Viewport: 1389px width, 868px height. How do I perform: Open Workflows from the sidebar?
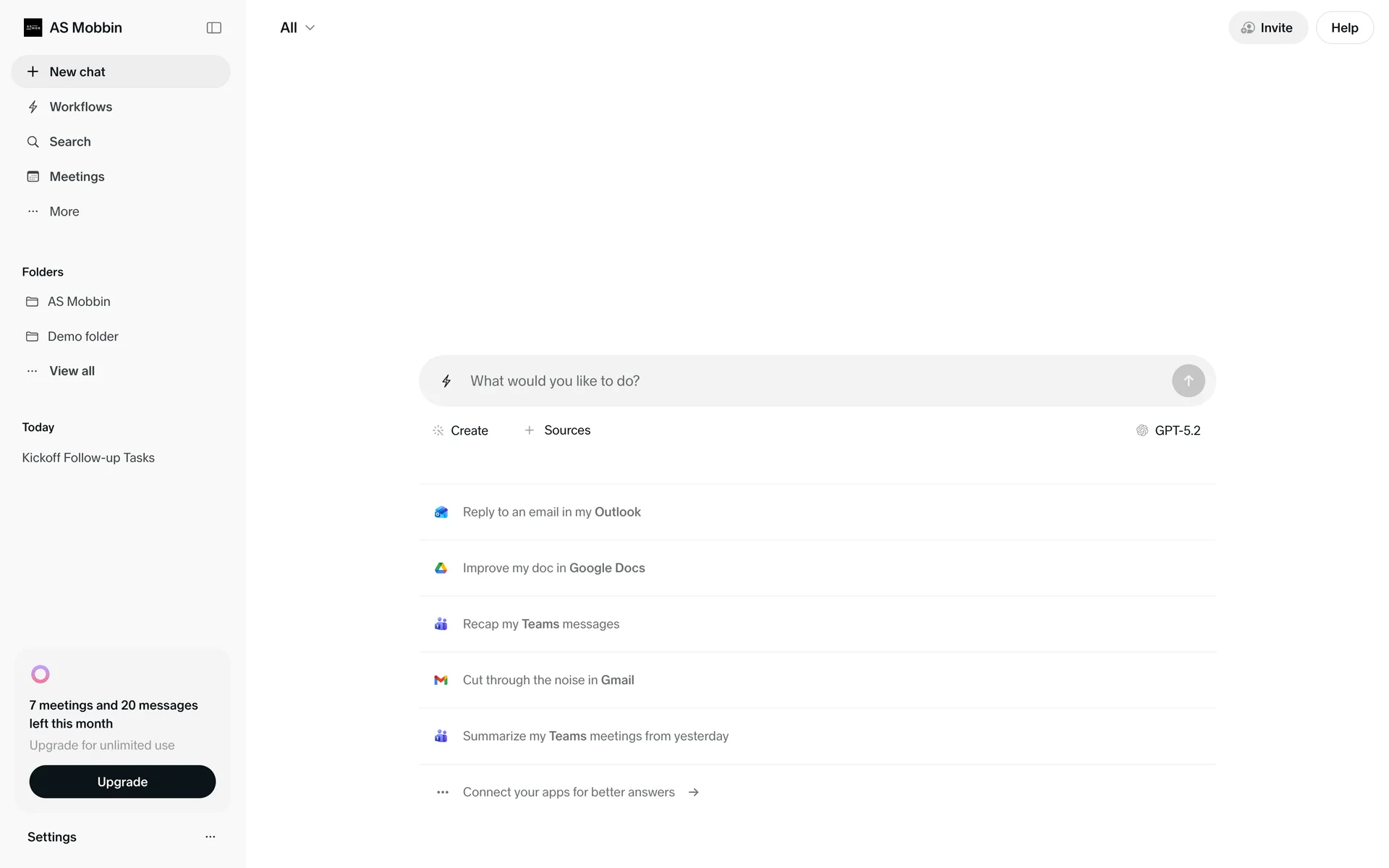point(80,107)
